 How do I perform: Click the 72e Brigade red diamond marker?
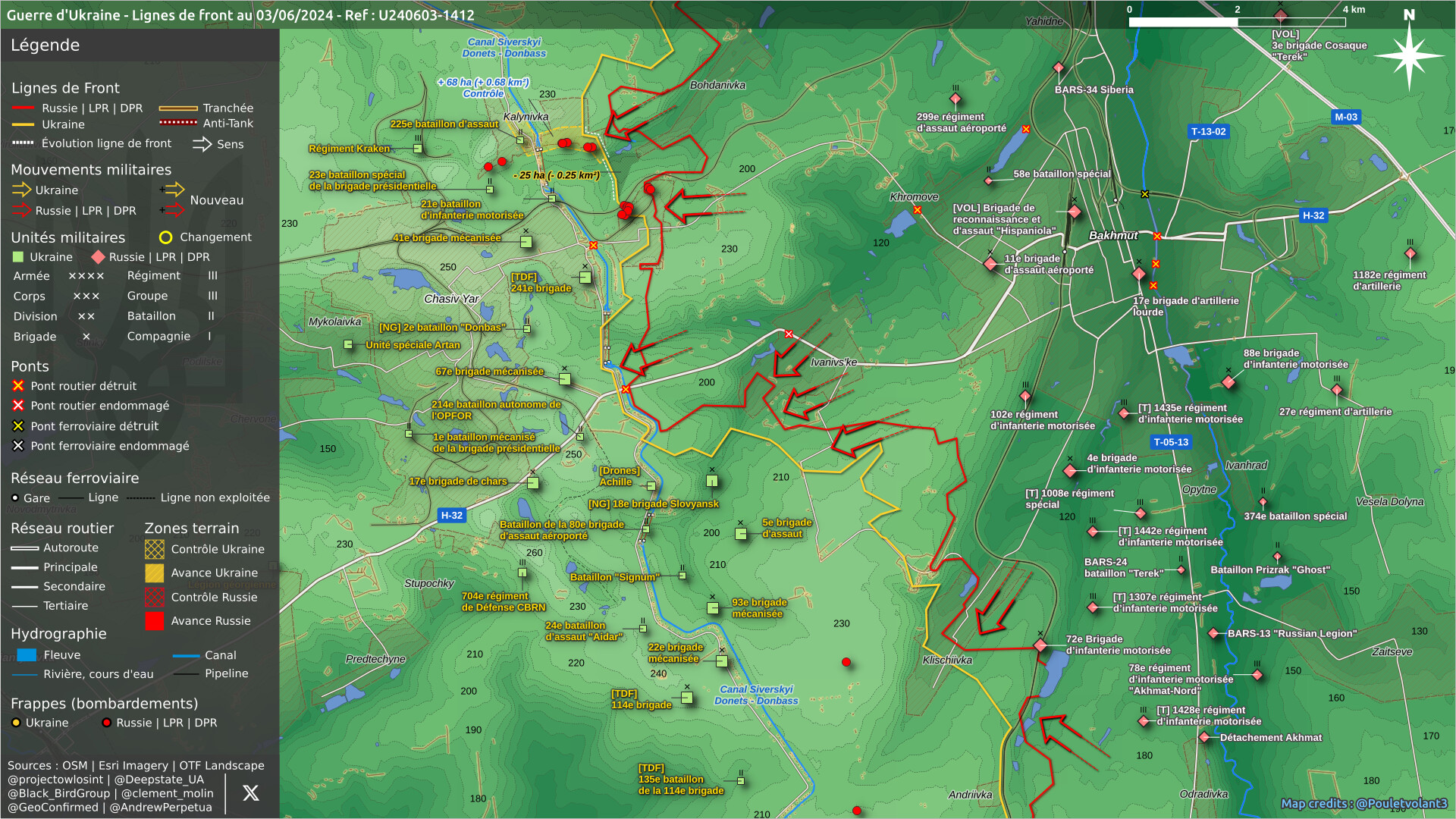pyautogui.click(x=1040, y=645)
